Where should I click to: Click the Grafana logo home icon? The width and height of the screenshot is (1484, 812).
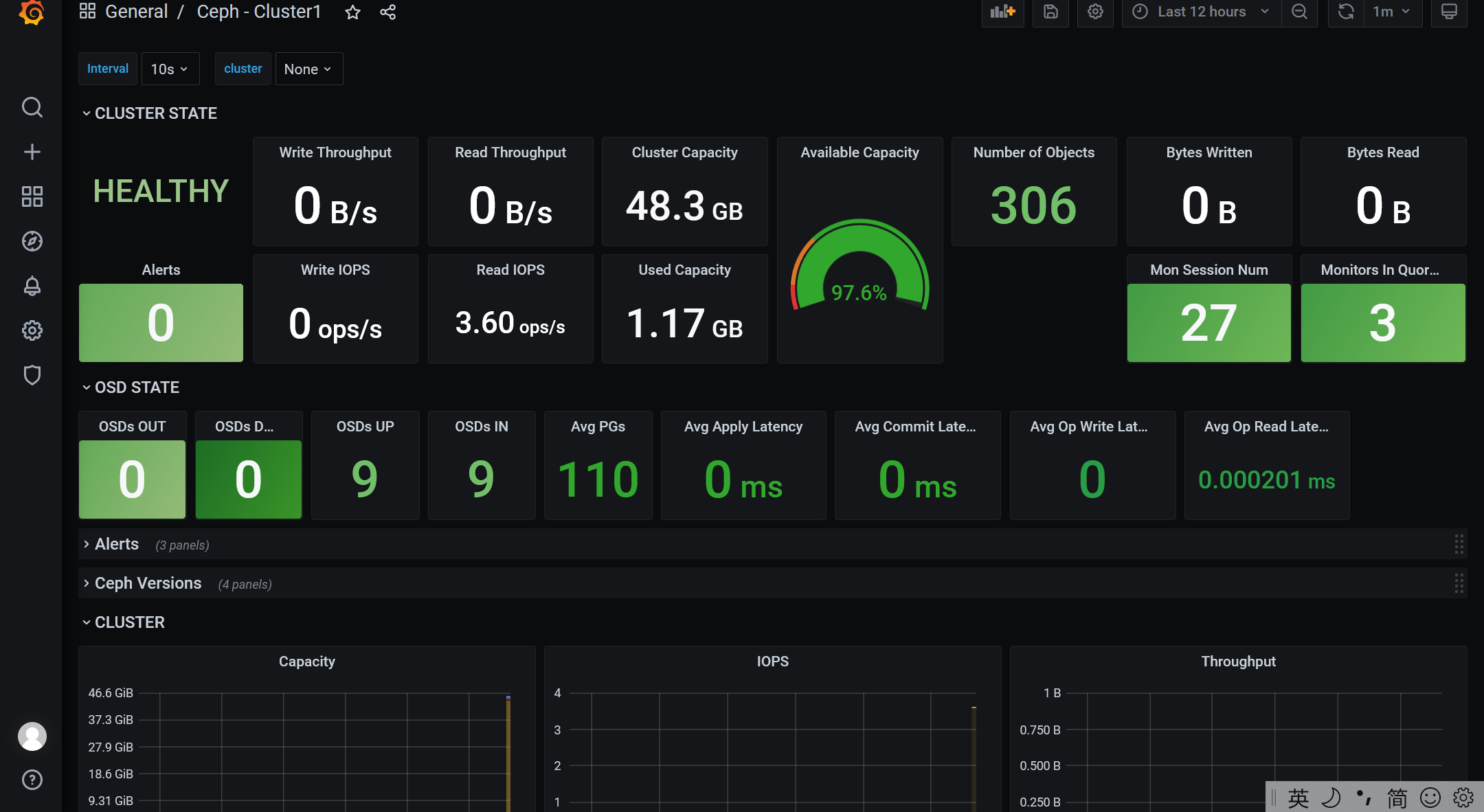(x=32, y=12)
